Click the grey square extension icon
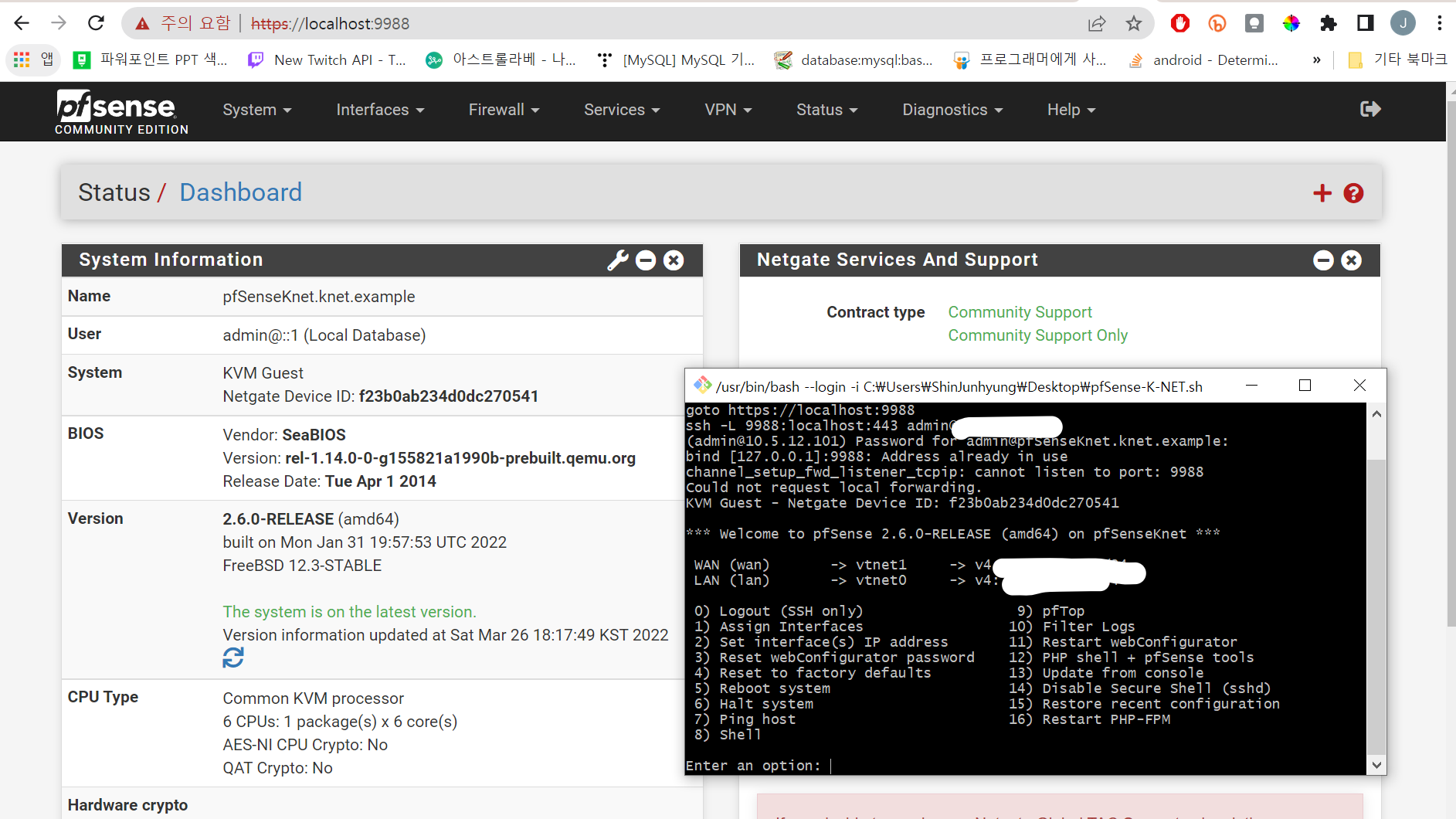This screenshot has width=1456, height=819. tap(1254, 23)
